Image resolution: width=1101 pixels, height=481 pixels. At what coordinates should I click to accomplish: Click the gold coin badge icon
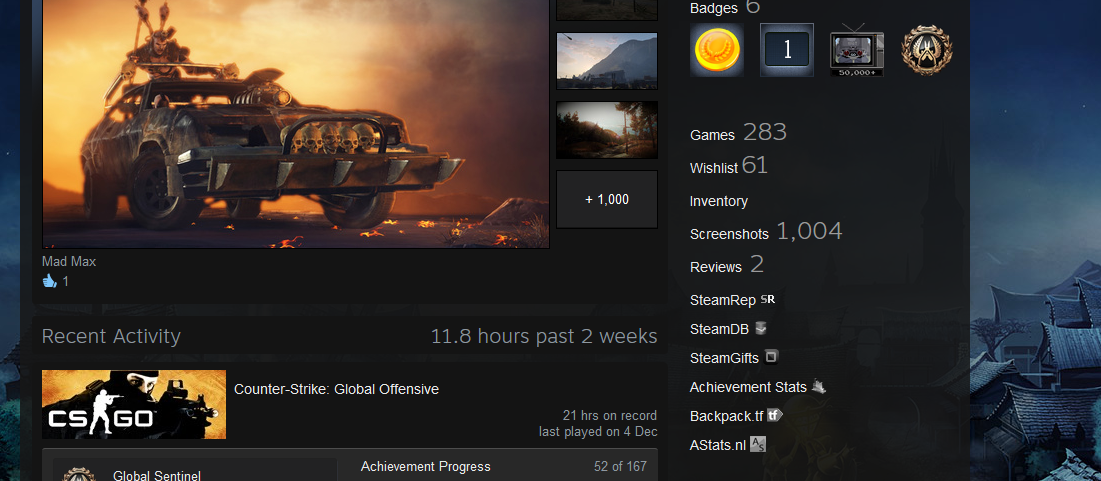(717, 50)
